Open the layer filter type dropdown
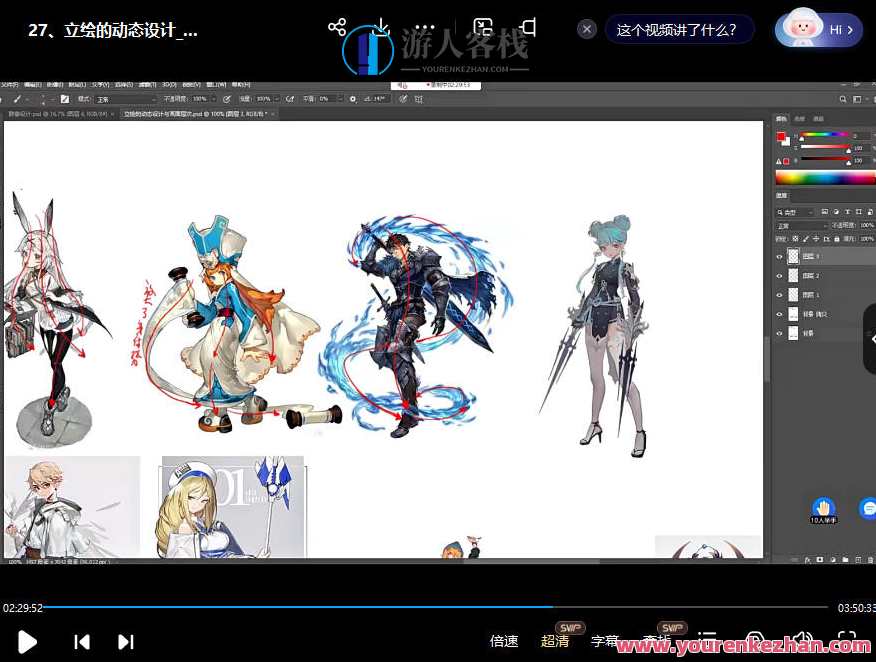The image size is (876, 662). 795,213
